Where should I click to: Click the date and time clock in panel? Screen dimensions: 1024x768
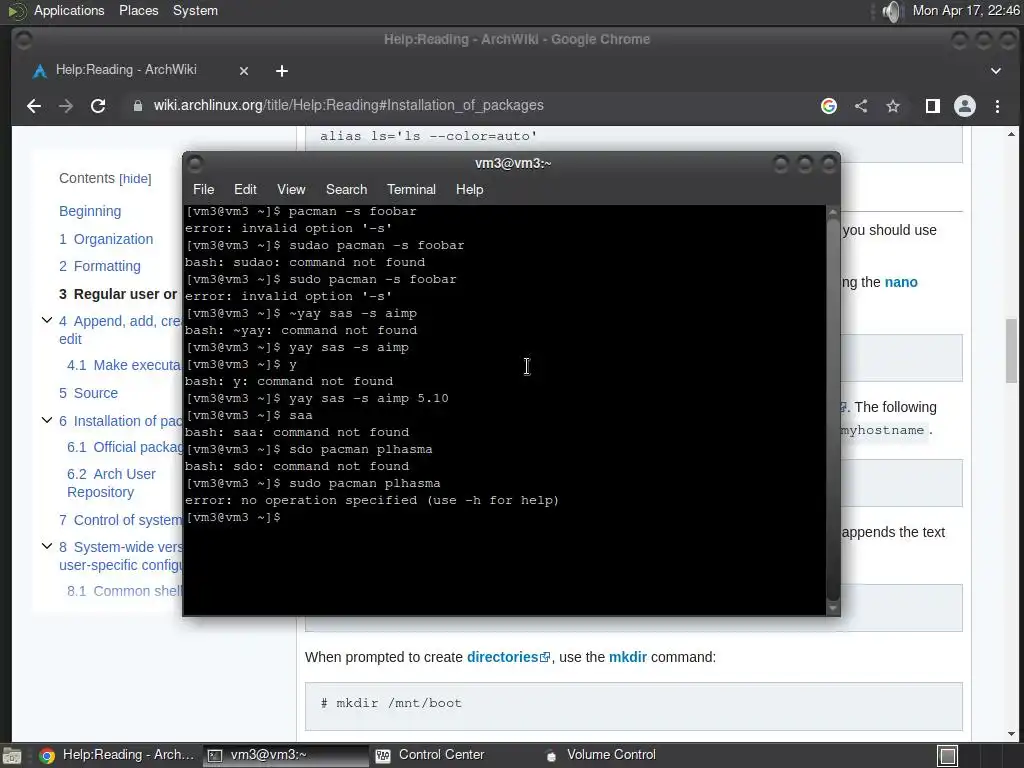click(x=966, y=10)
